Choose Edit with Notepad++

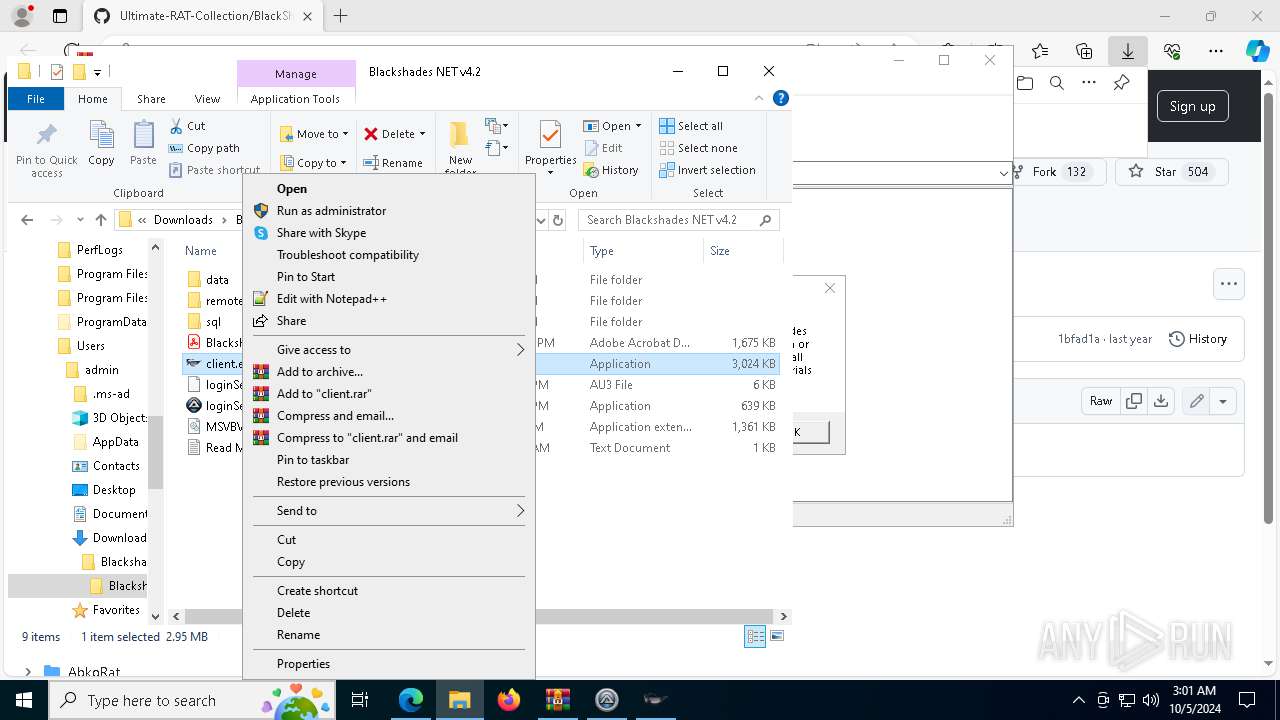click(389, 299)
